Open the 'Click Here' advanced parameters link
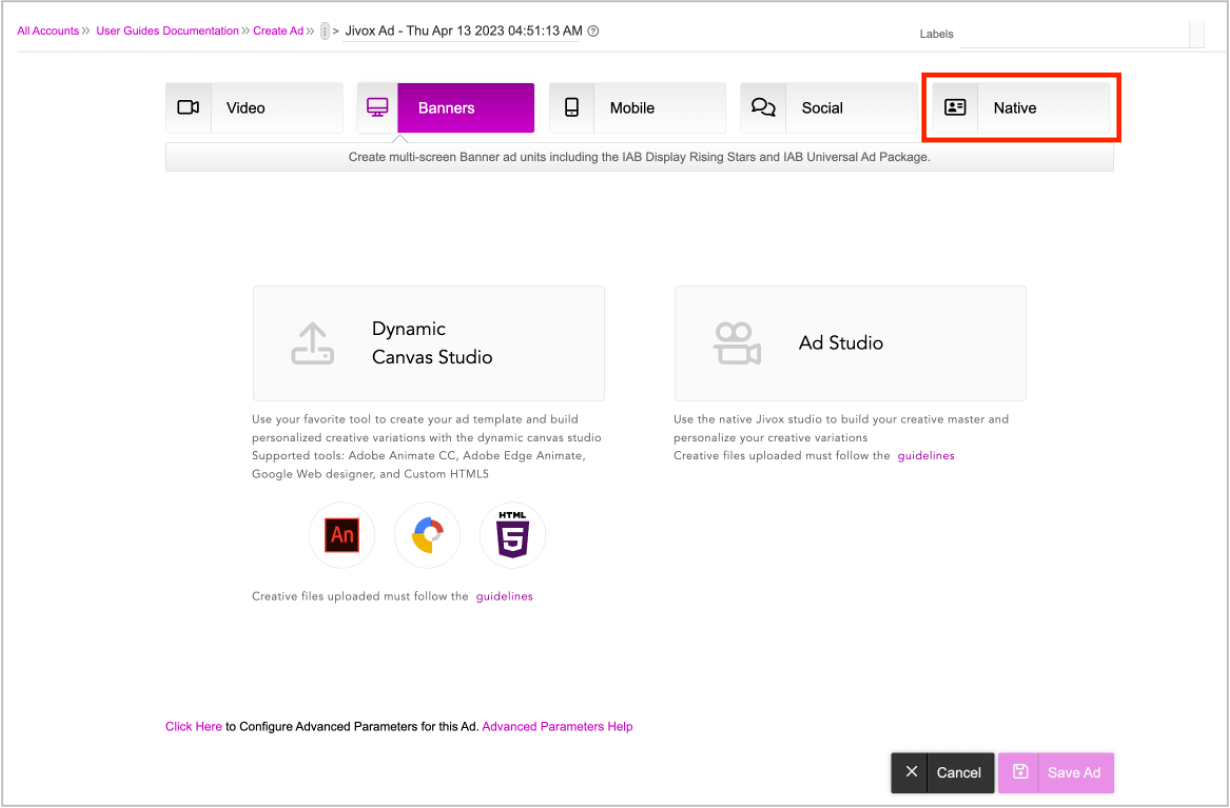 tap(193, 727)
